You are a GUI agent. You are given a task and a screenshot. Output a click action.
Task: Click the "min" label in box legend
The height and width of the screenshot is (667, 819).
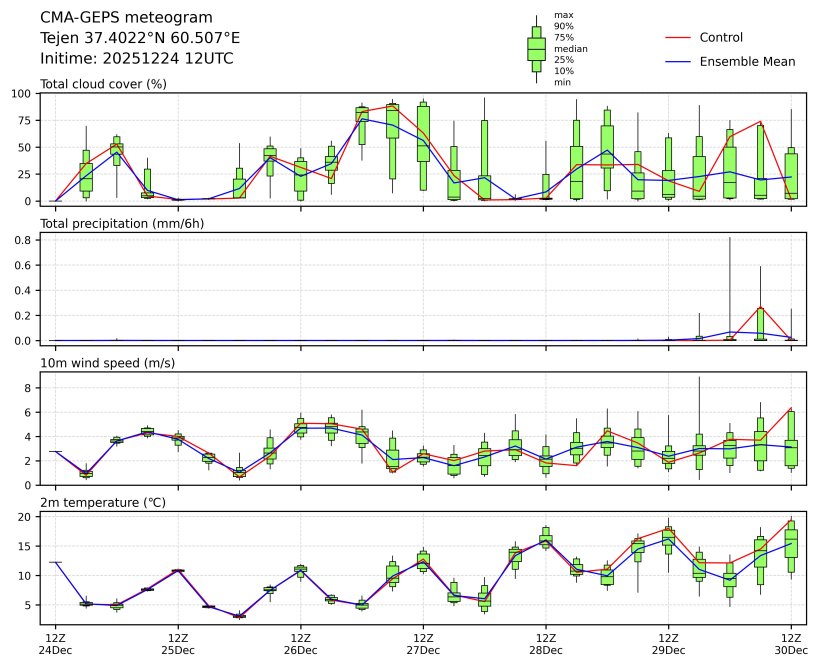(562, 82)
